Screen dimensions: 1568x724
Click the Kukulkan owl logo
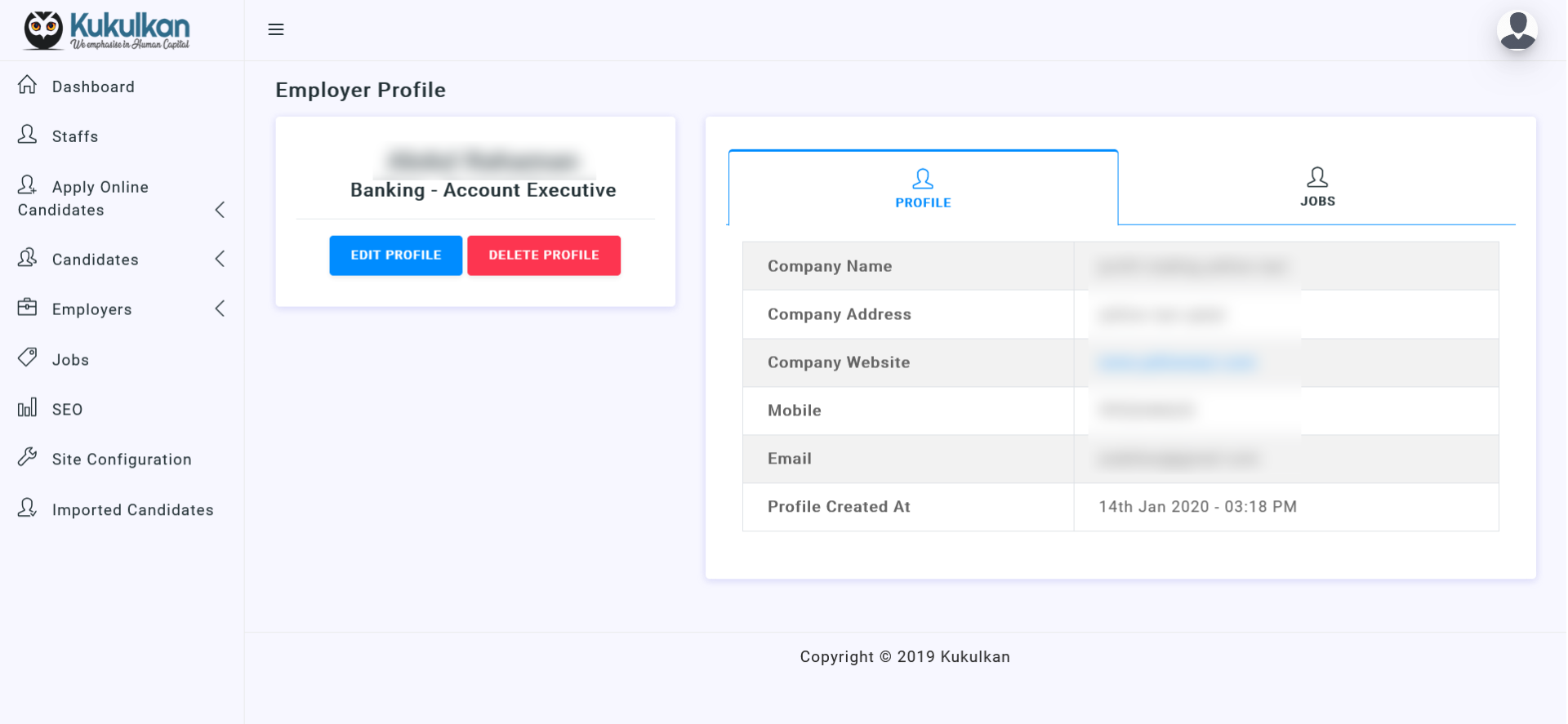(43, 30)
